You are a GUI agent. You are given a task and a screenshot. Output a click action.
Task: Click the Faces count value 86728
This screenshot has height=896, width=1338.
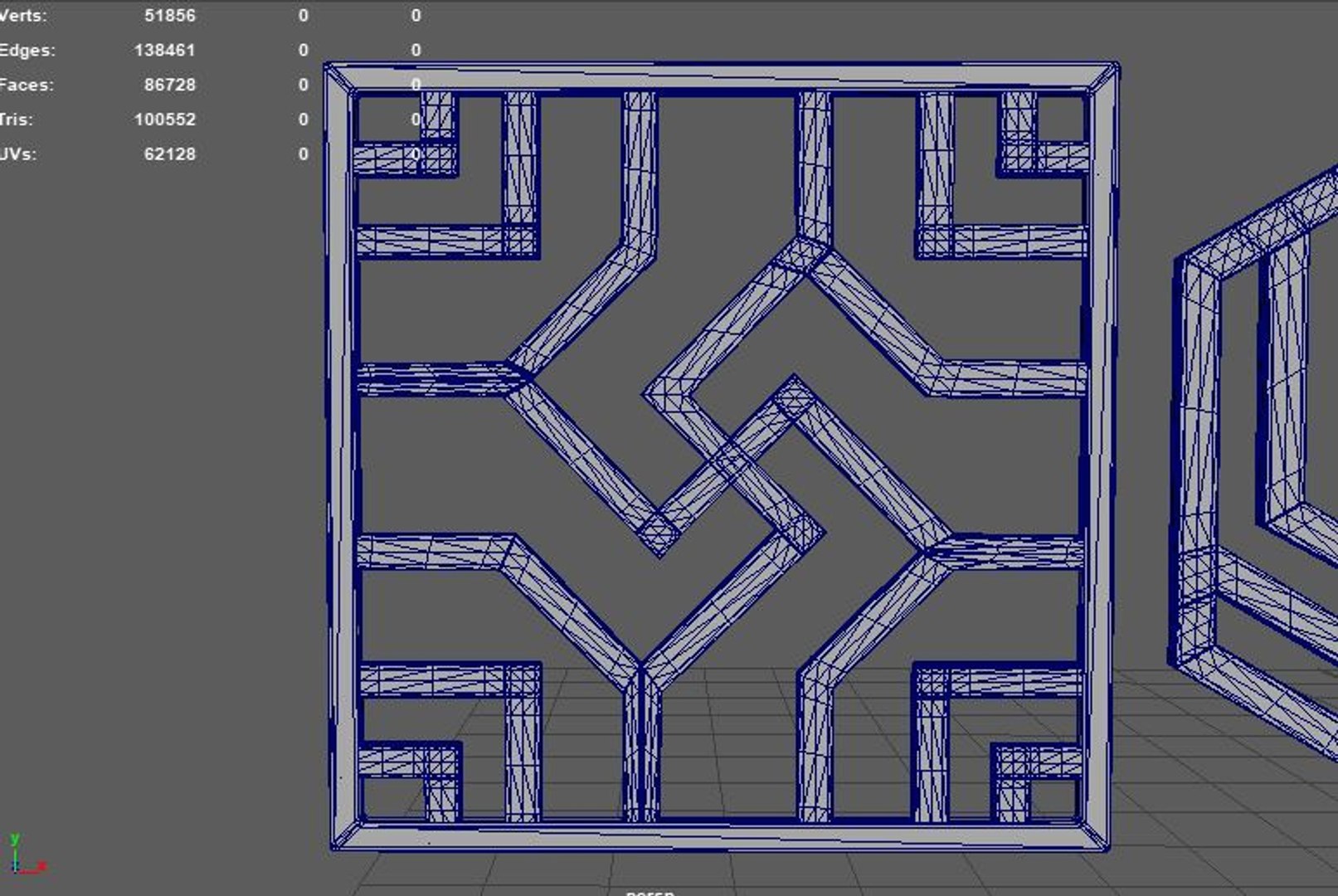[169, 85]
